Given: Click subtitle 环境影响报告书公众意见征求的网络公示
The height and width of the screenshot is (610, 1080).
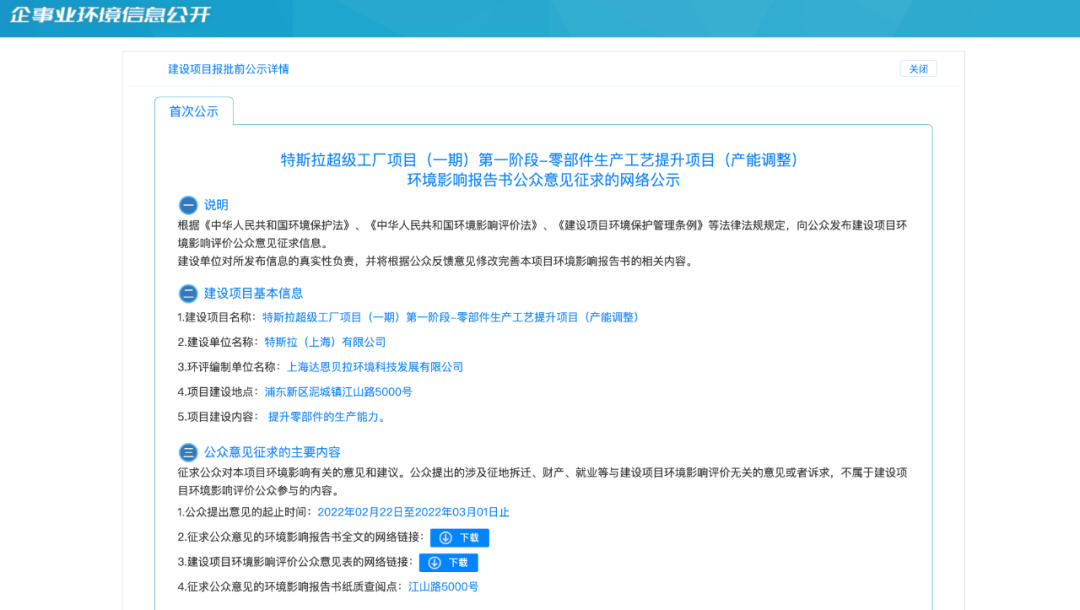Looking at the screenshot, I should (x=543, y=180).
